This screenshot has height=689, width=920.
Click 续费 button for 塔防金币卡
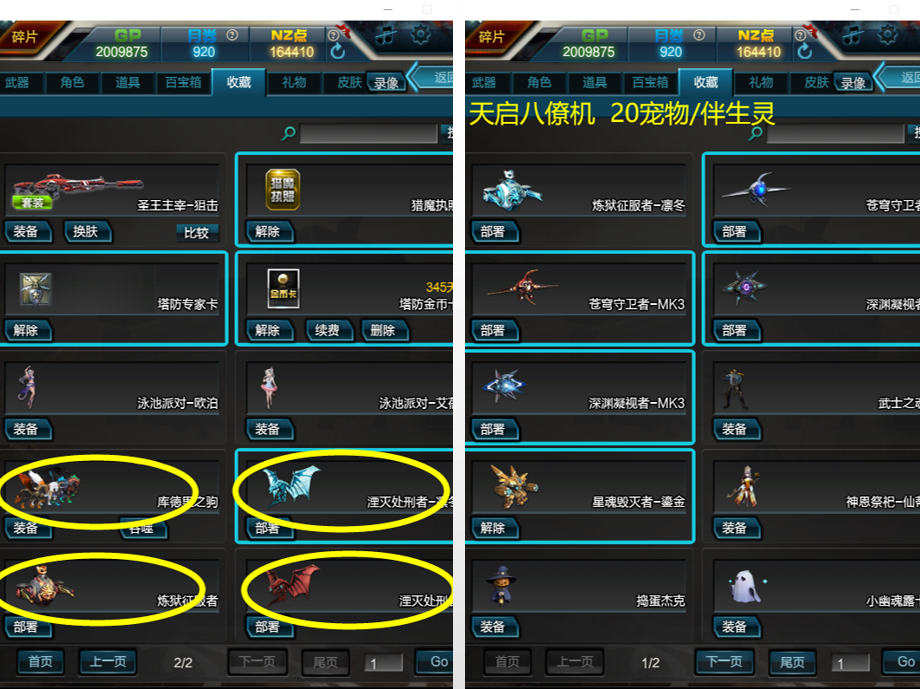328,330
